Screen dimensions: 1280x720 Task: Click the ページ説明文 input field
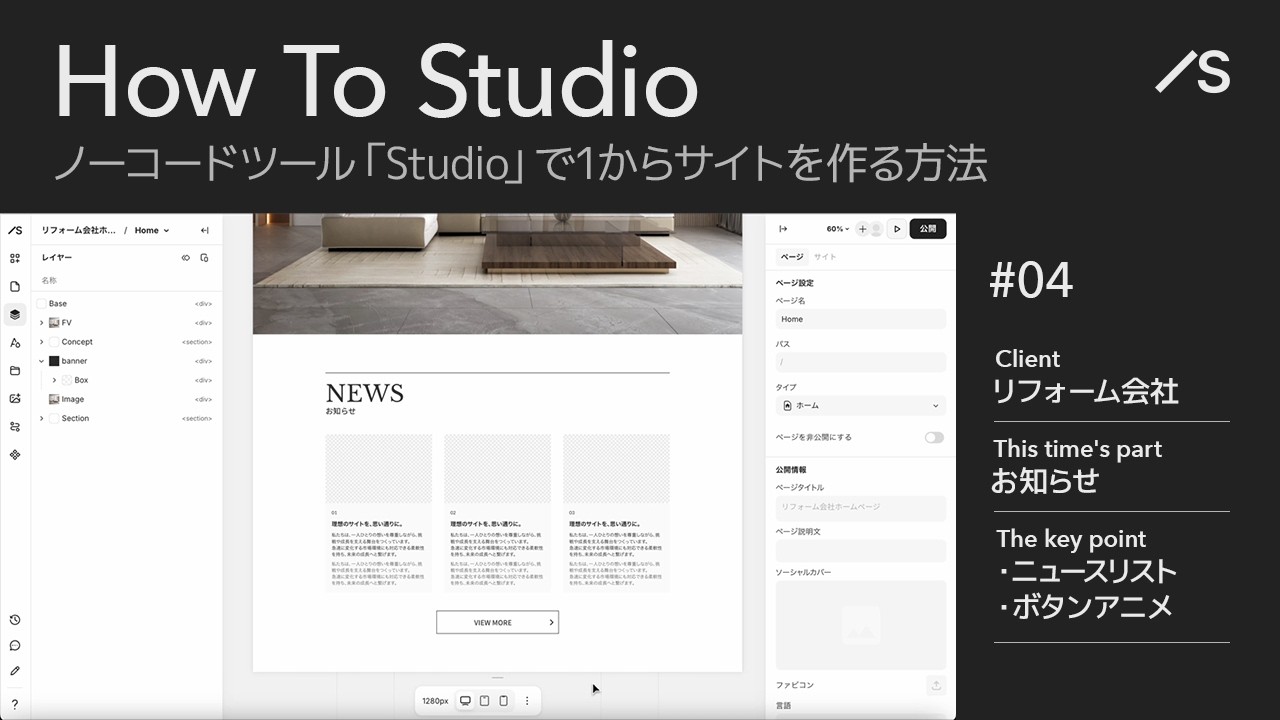point(861,551)
